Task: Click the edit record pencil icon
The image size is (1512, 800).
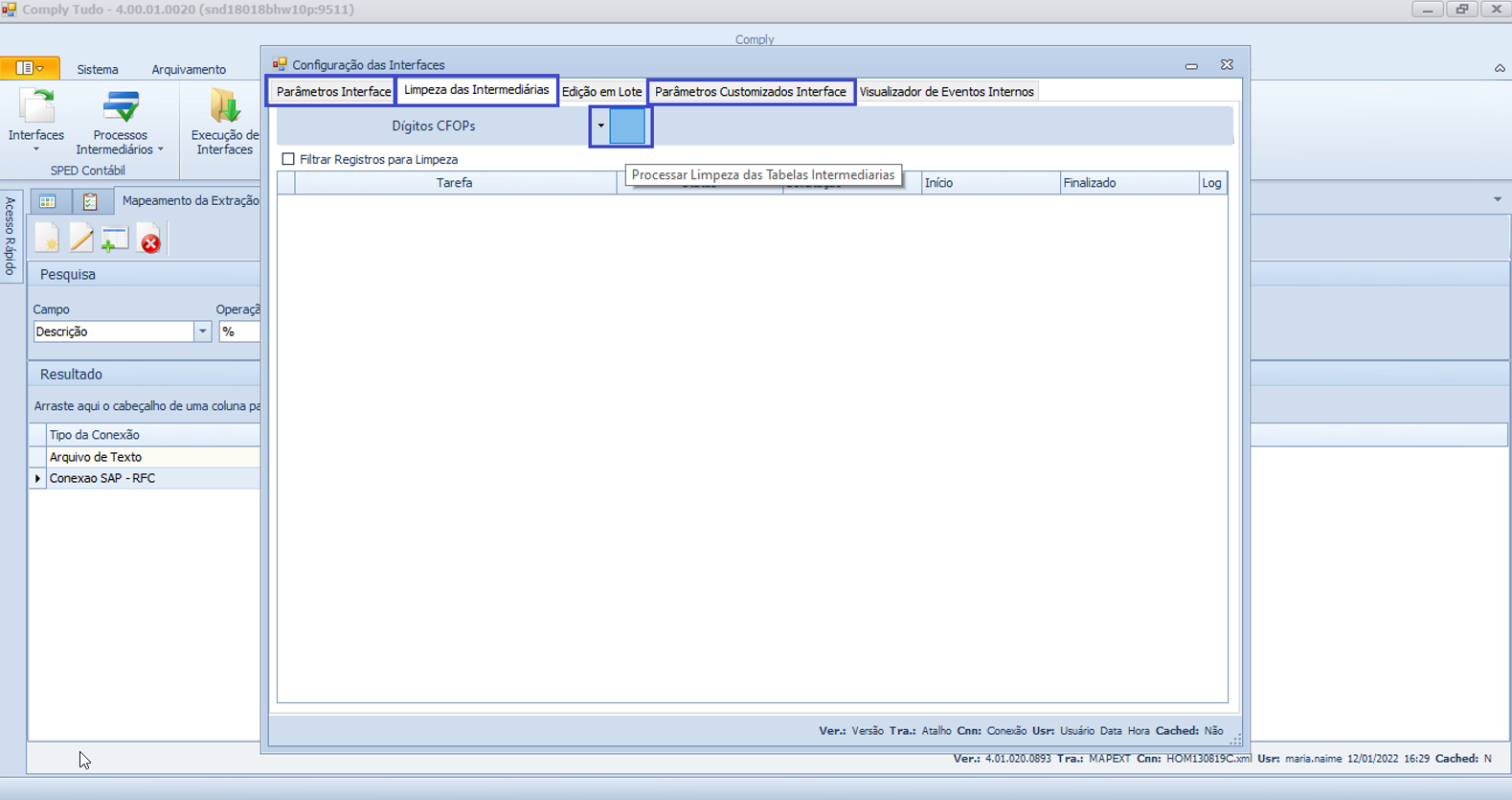Action: [x=81, y=240]
